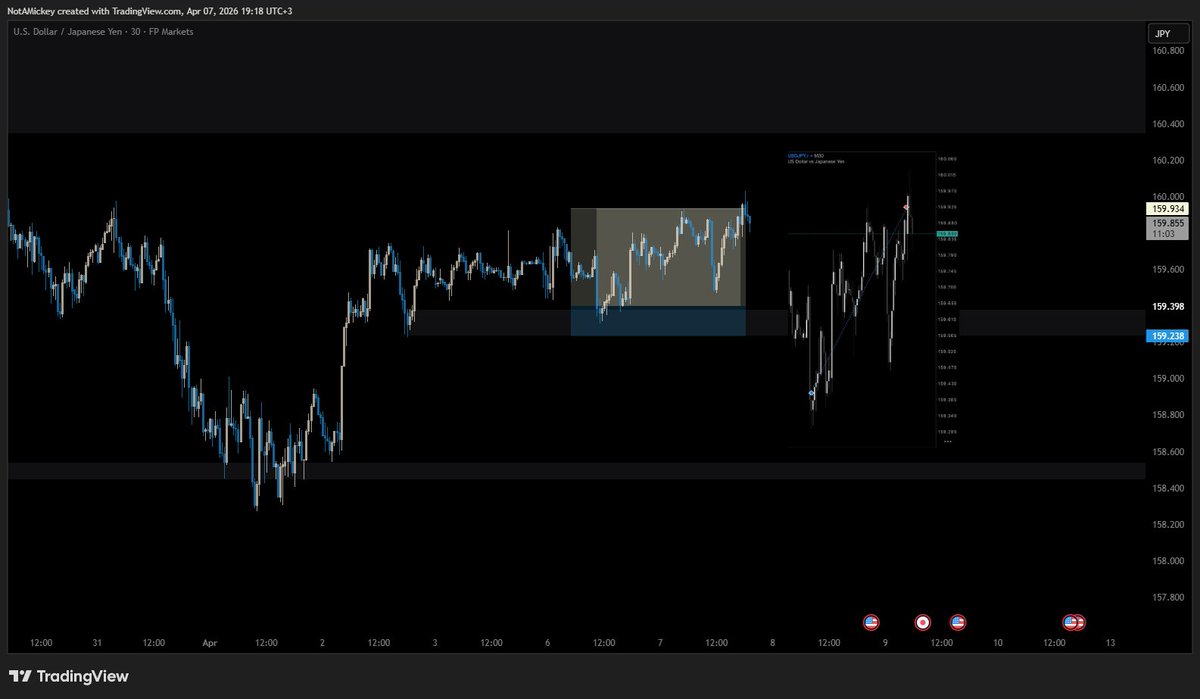This screenshot has width=1200, height=699.
Task: Click the 8 date label on the time axis
Action: pos(773,643)
